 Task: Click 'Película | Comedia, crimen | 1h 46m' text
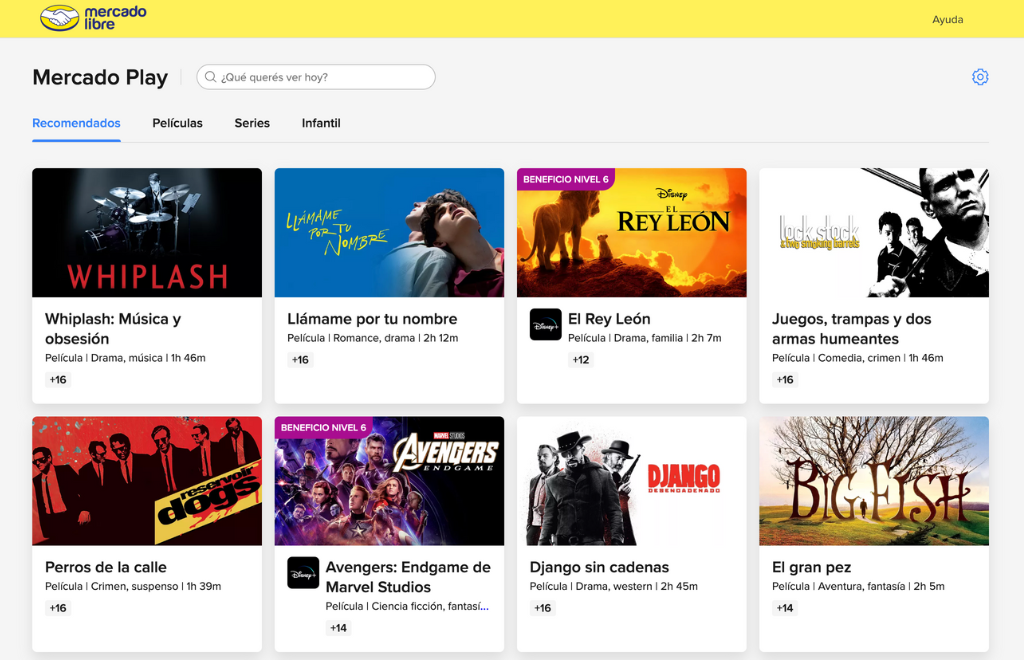[x=857, y=358]
